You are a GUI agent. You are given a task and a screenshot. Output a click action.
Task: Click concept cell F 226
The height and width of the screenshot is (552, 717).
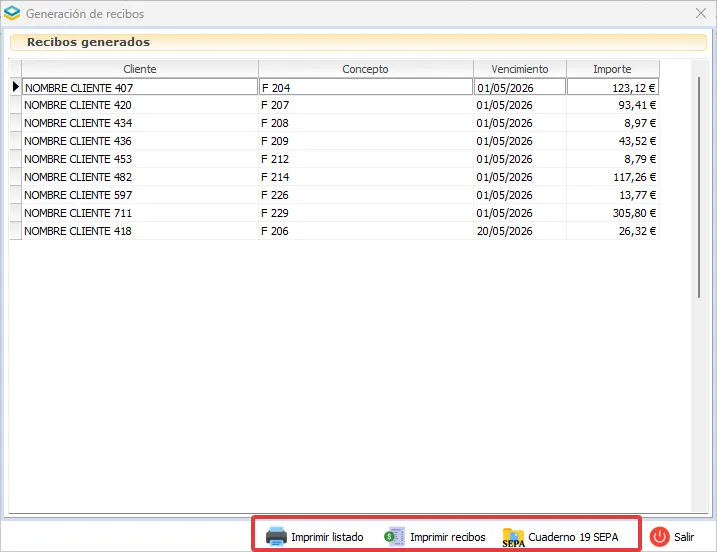pos(366,195)
